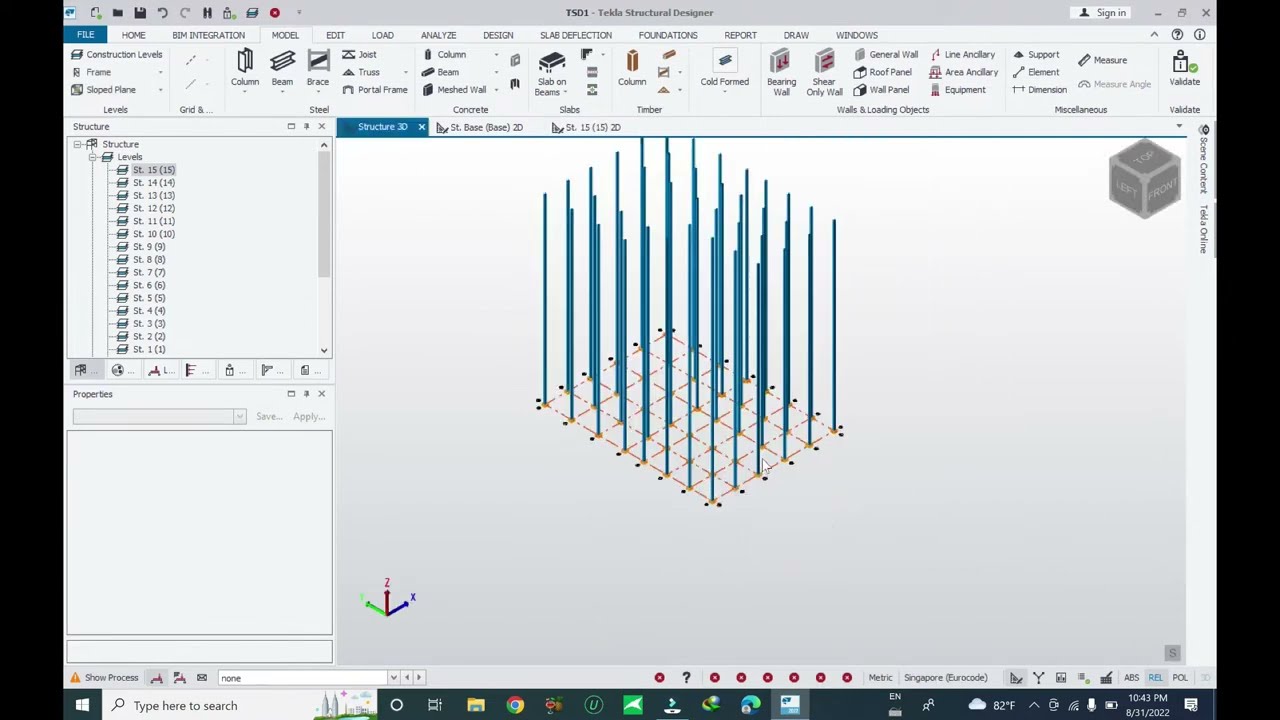Viewport: 1280px width, 720px height.
Task: Select the steel Beam tool
Action: pyautogui.click(x=282, y=69)
